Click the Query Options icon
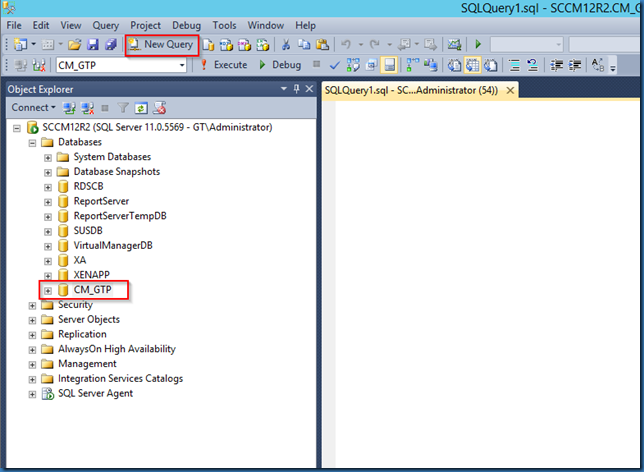644x472 pixels. tap(371, 65)
